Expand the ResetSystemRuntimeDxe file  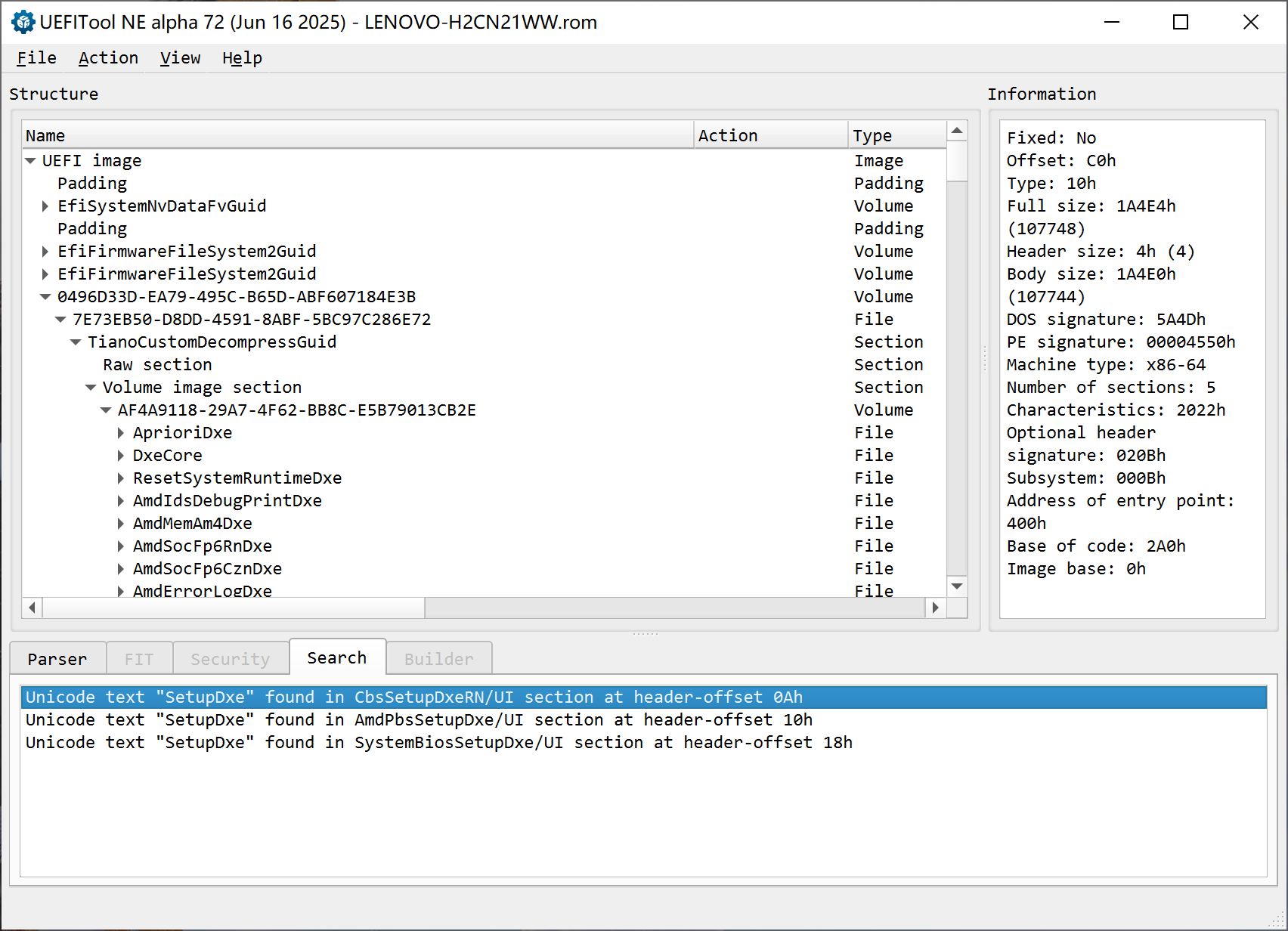(x=121, y=478)
